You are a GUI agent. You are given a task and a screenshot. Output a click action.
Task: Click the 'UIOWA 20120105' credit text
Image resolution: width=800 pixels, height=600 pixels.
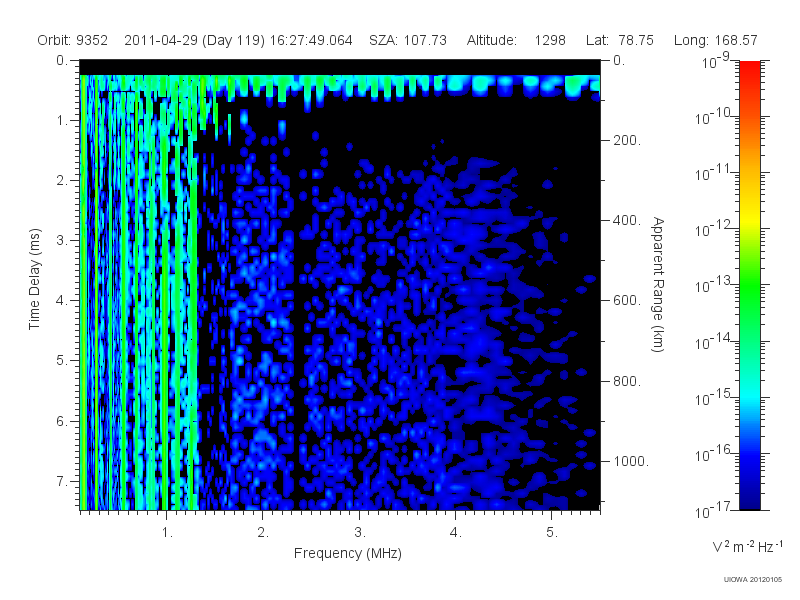752,580
